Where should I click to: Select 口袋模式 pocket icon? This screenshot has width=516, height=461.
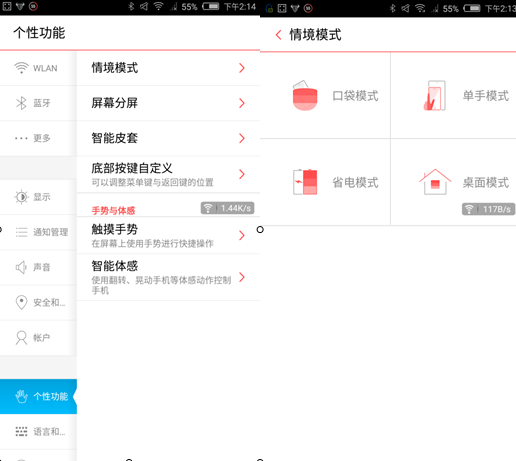click(x=305, y=96)
